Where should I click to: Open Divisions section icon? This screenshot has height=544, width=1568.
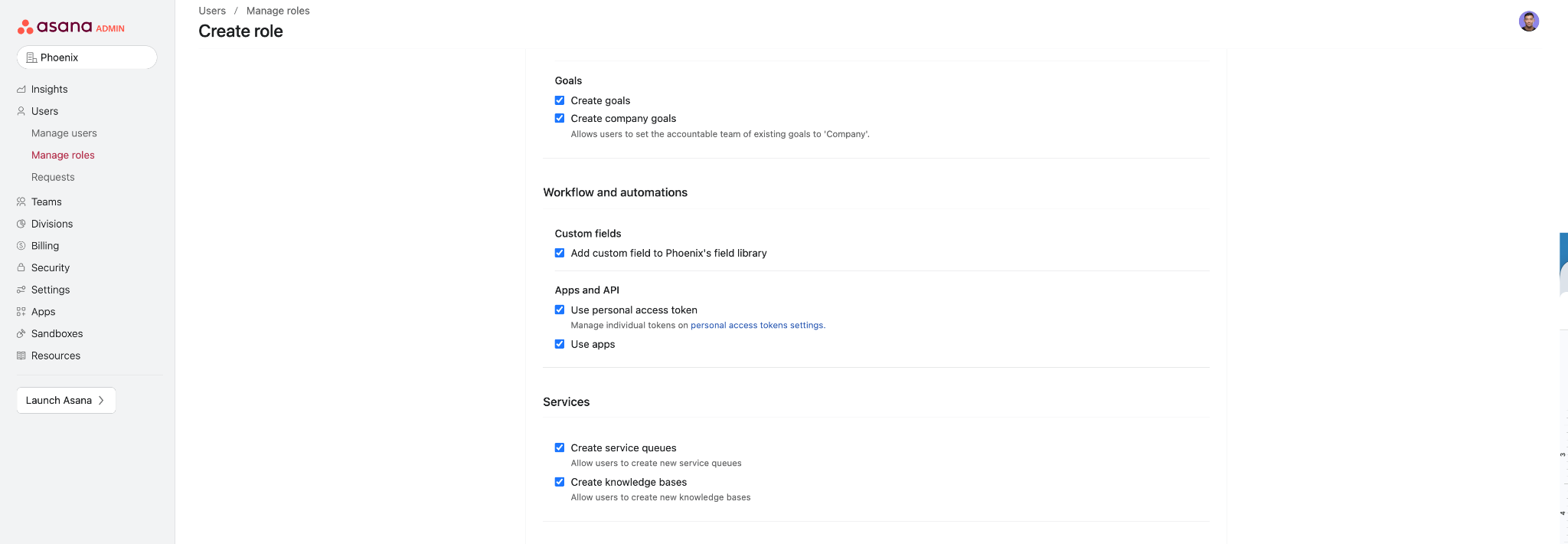pyautogui.click(x=21, y=224)
